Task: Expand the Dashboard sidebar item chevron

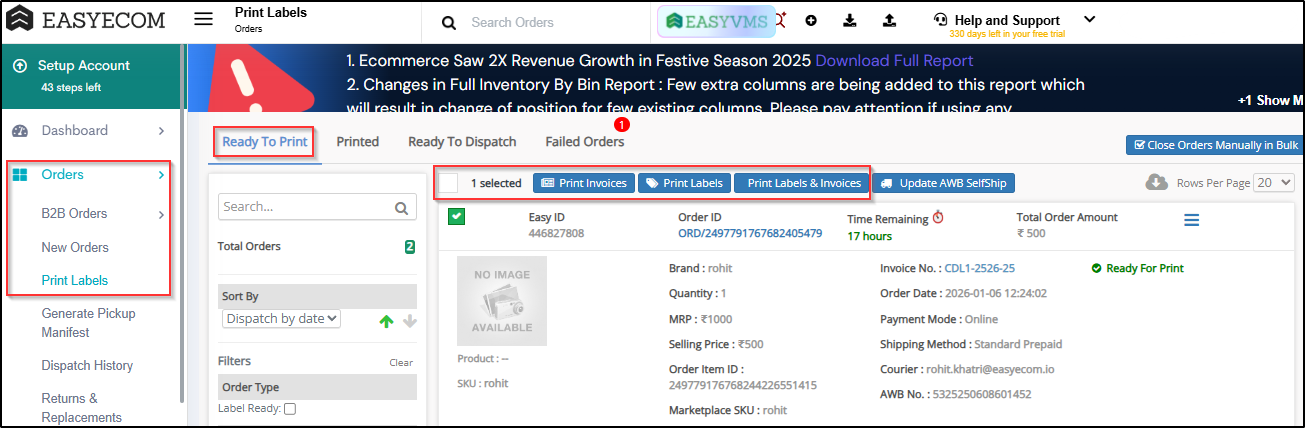Action: pos(161,131)
